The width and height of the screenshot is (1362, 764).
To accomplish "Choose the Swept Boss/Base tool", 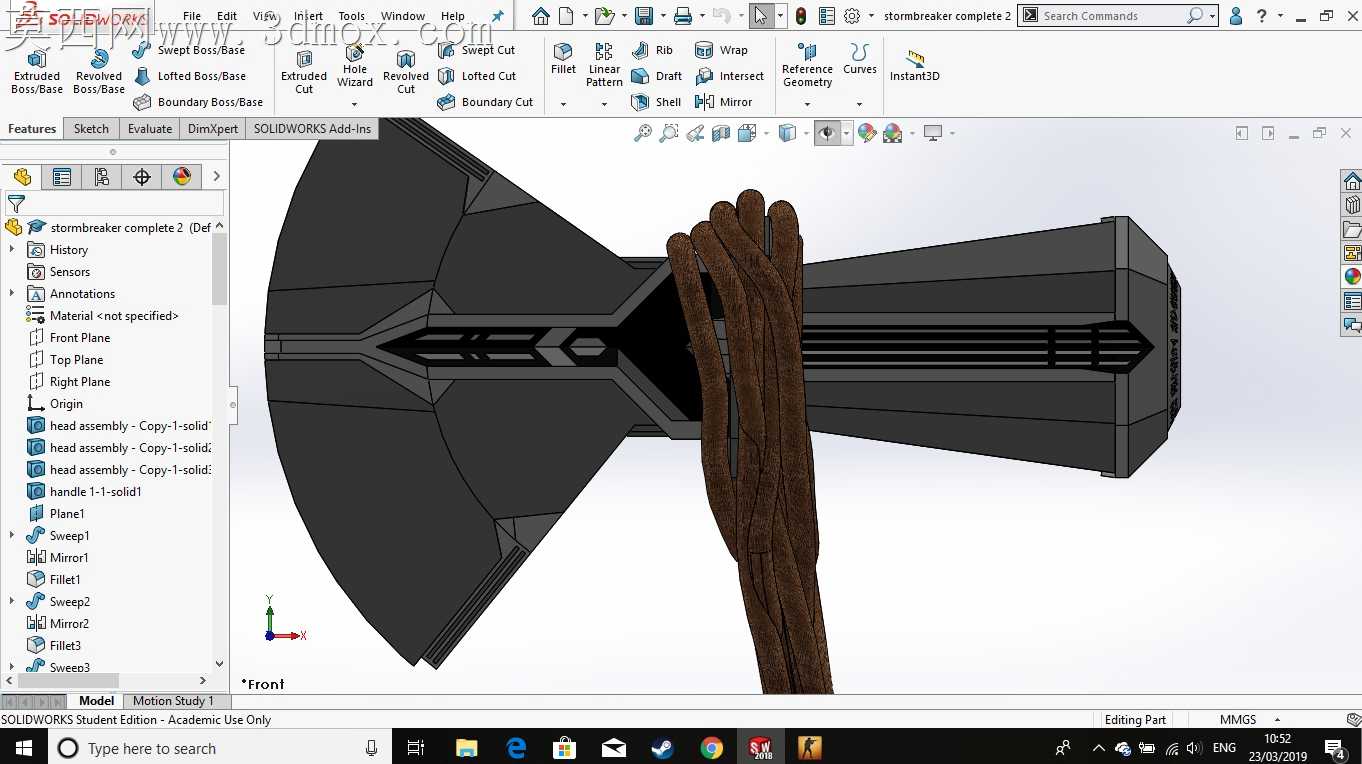I will click(188, 50).
